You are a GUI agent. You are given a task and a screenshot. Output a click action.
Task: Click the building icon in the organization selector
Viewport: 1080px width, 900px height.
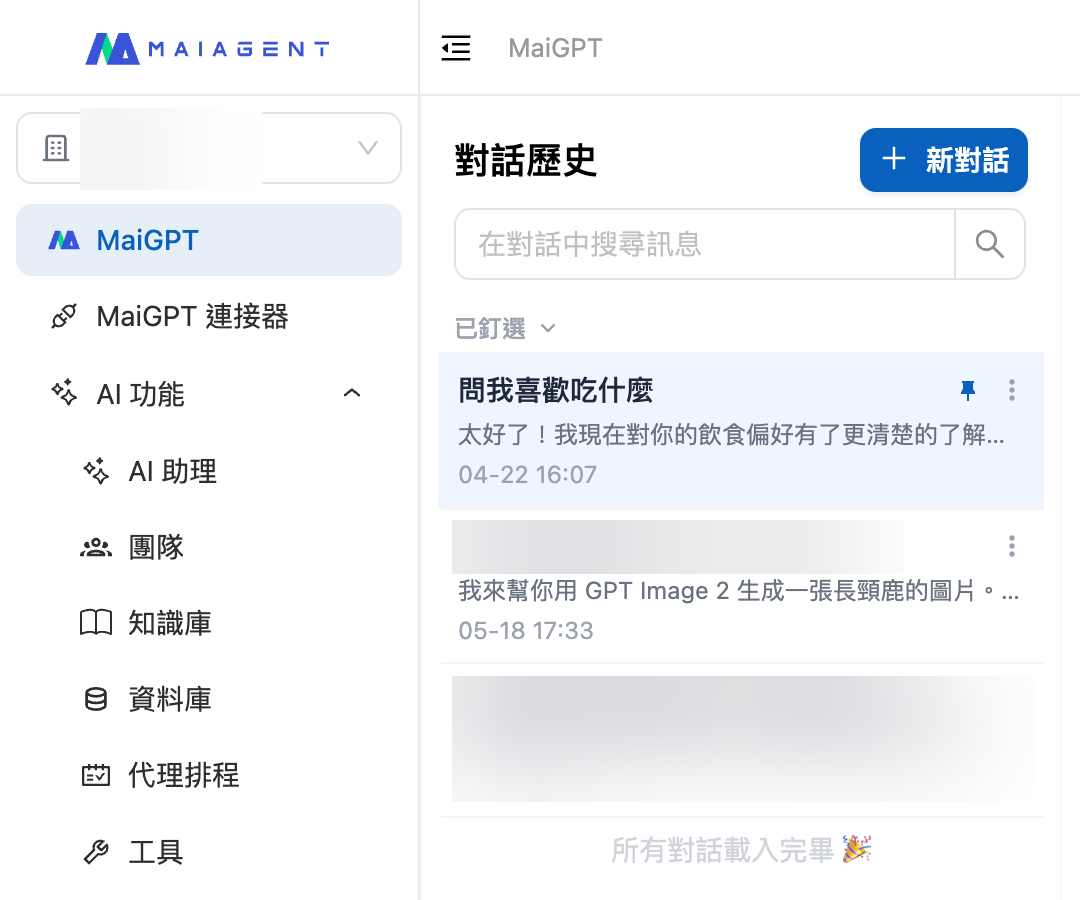pyautogui.click(x=56, y=148)
